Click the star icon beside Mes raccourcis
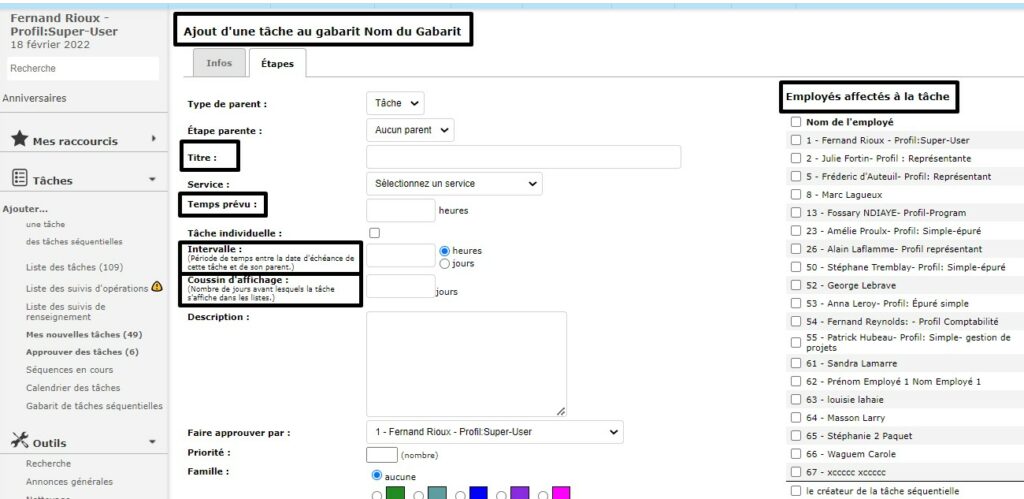This screenshot has height=499, width=1024. 19,140
